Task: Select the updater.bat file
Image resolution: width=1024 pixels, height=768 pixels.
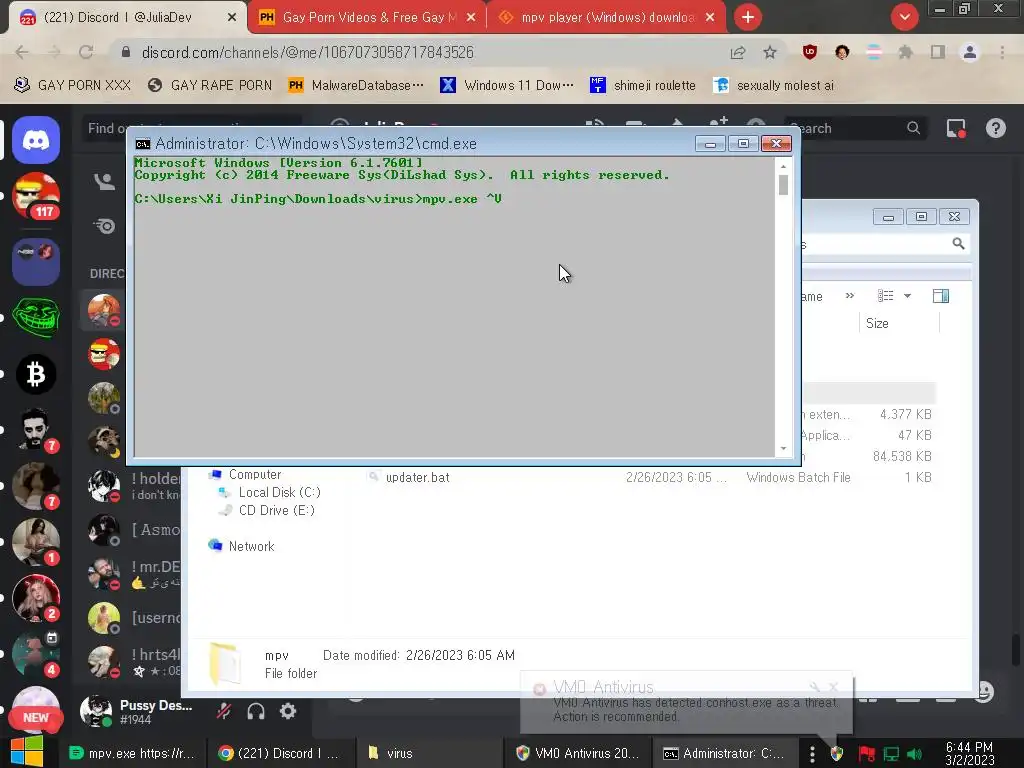Action: (418, 477)
